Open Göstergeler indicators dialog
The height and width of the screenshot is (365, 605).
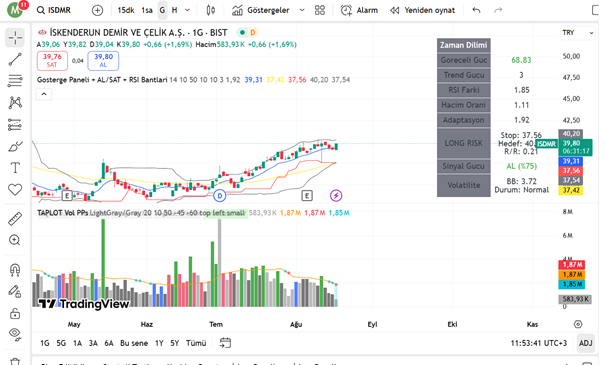(x=261, y=10)
